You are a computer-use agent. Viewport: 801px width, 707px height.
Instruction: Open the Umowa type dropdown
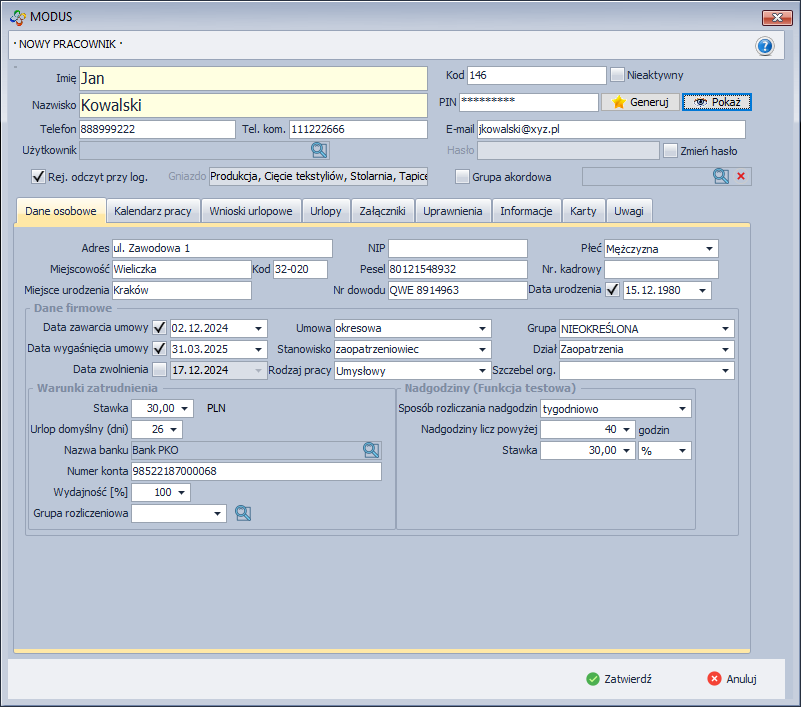click(483, 328)
